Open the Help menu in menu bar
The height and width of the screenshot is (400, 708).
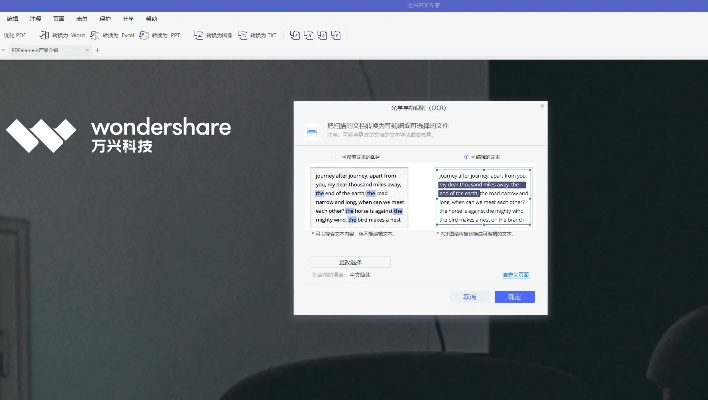click(x=151, y=18)
